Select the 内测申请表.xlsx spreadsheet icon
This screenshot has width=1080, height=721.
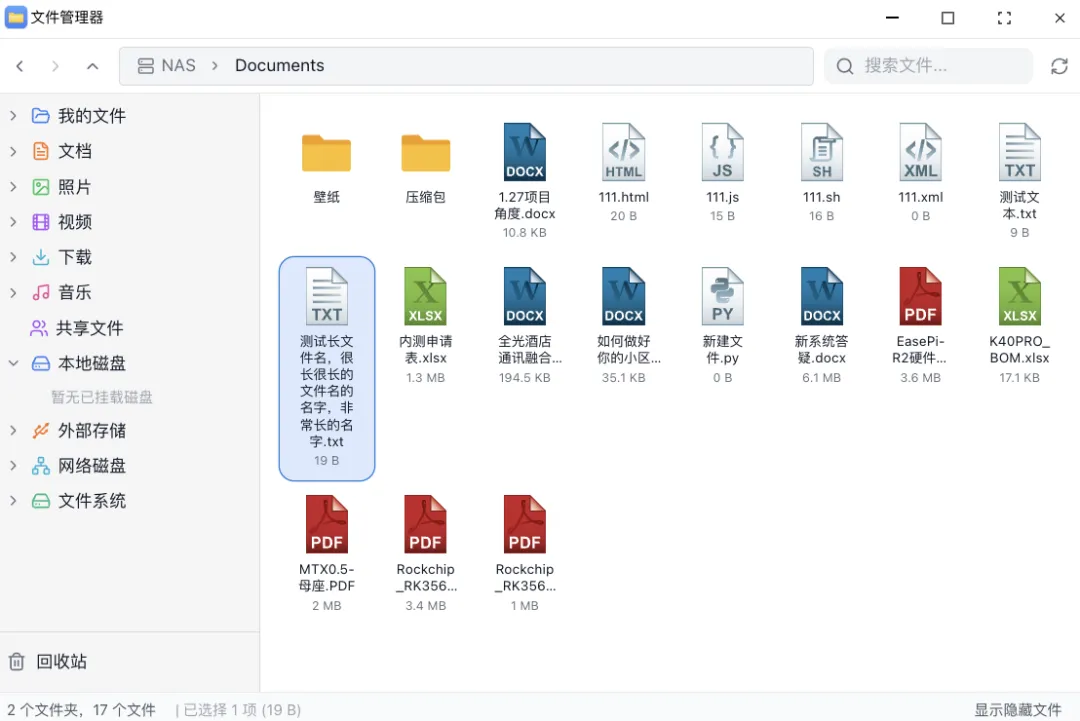coord(425,297)
